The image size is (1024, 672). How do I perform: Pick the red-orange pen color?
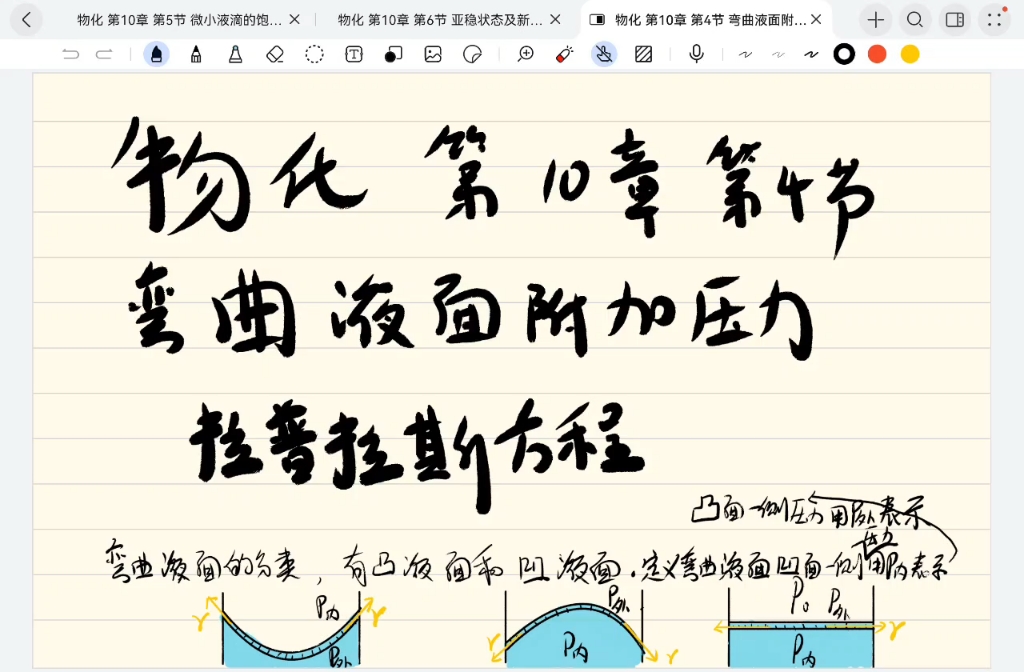tap(877, 54)
